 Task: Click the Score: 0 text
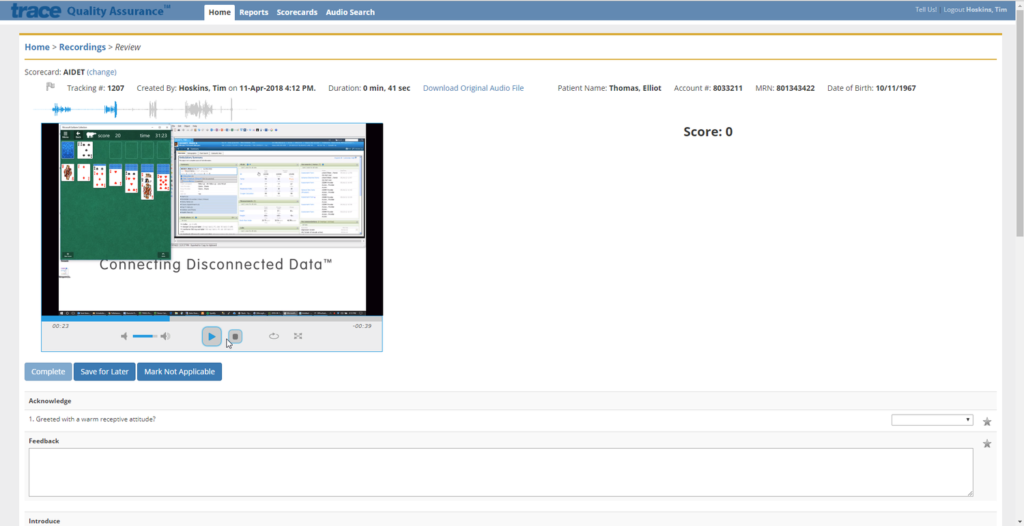[x=708, y=131]
